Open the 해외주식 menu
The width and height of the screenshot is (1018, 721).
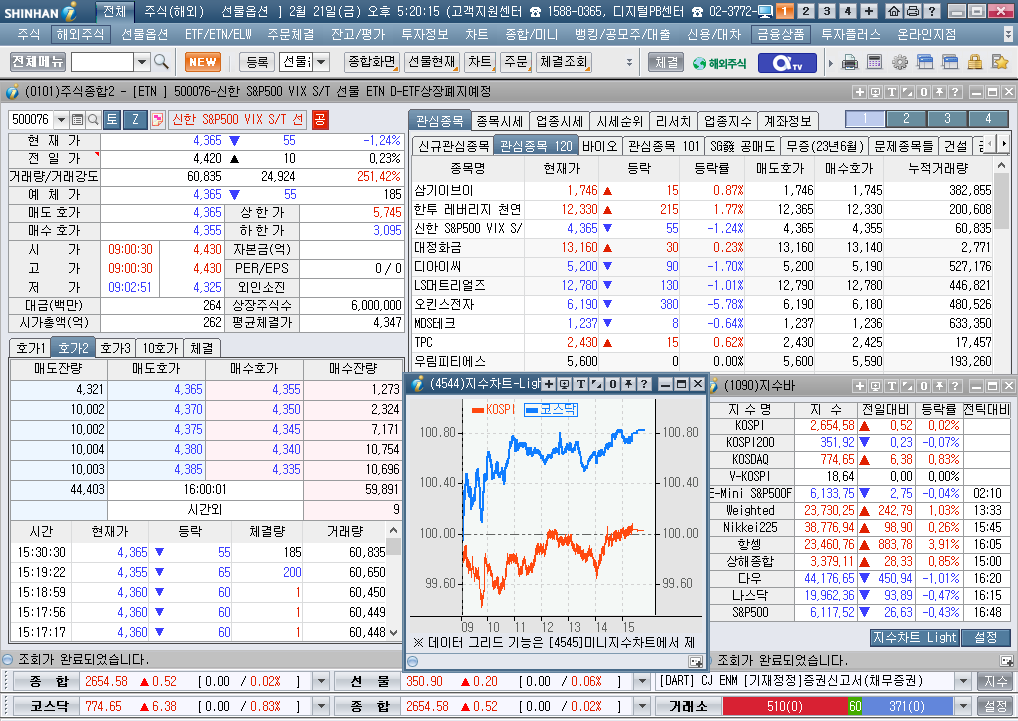(x=81, y=34)
